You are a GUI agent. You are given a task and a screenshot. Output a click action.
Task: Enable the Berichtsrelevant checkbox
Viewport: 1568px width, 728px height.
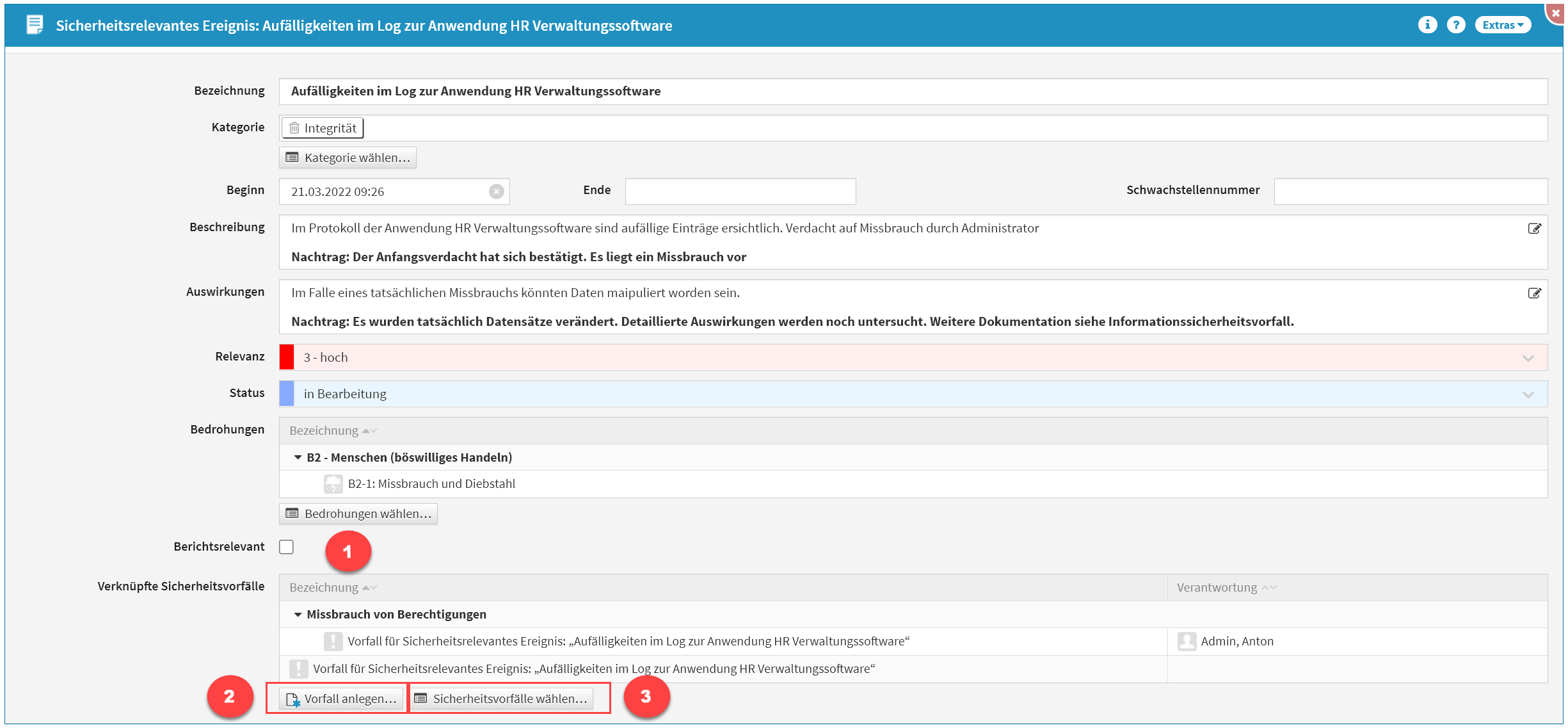[287, 547]
